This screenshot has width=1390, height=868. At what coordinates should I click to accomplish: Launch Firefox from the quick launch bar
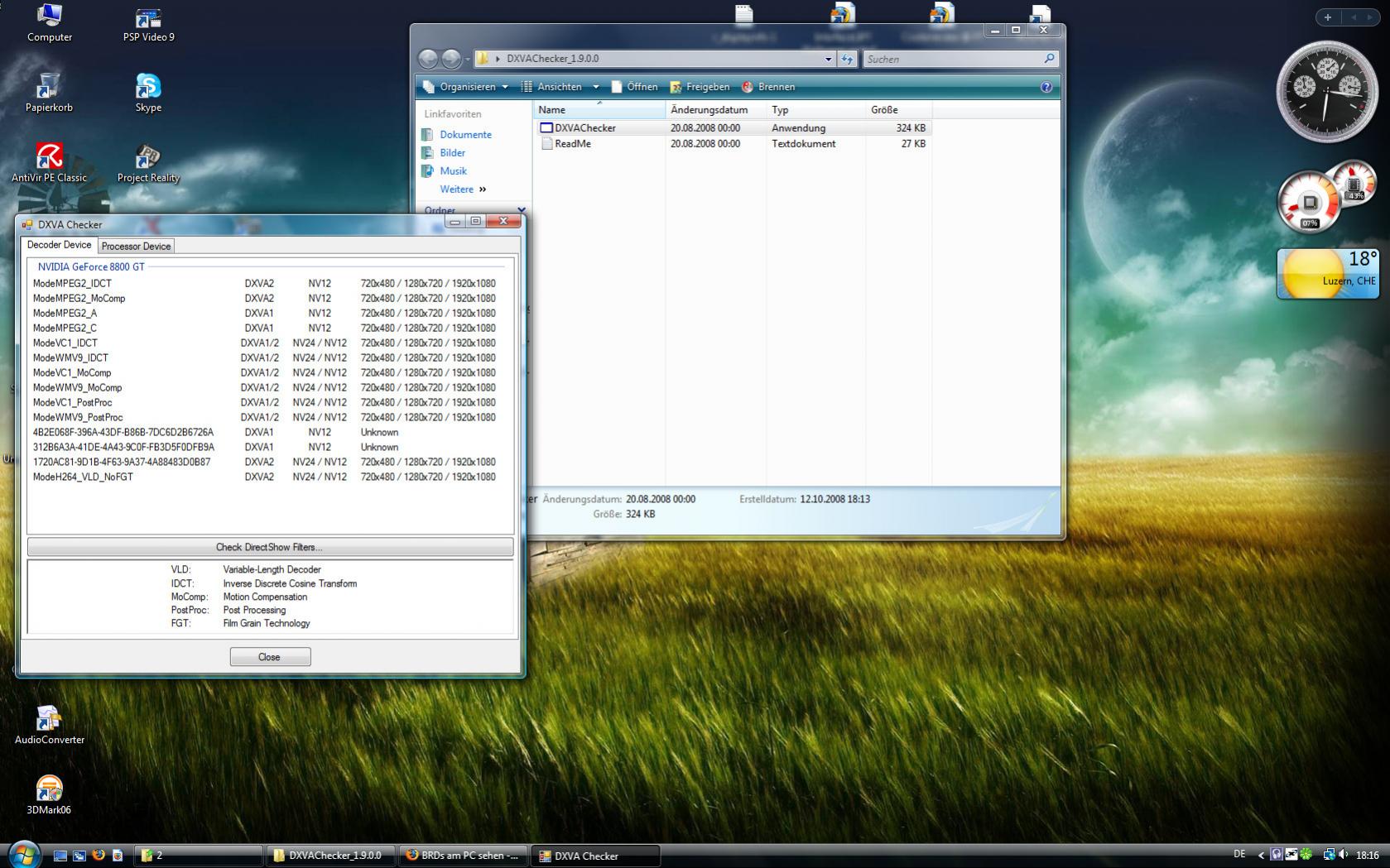click(x=98, y=856)
